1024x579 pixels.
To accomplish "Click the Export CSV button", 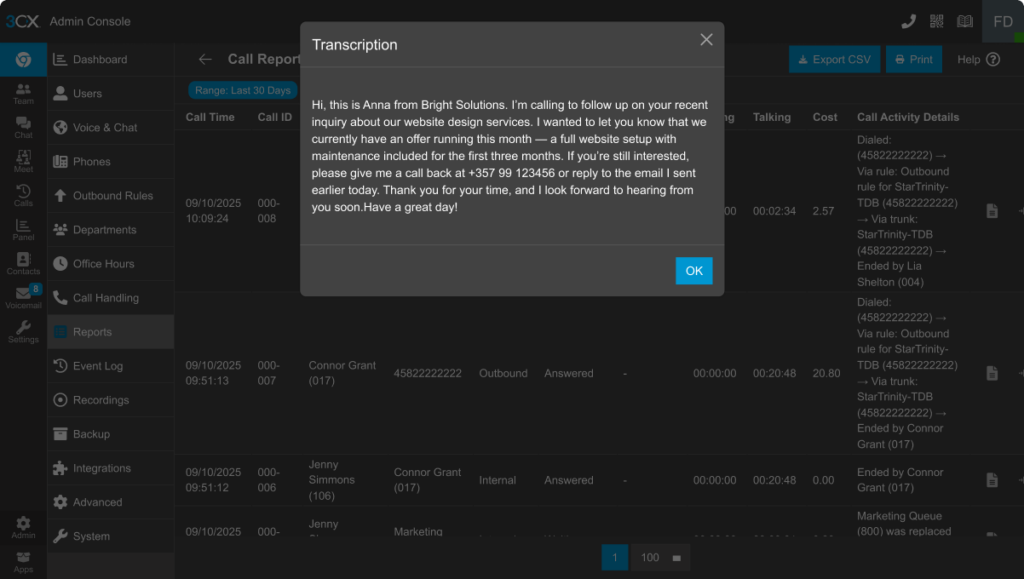I will (x=829, y=59).
